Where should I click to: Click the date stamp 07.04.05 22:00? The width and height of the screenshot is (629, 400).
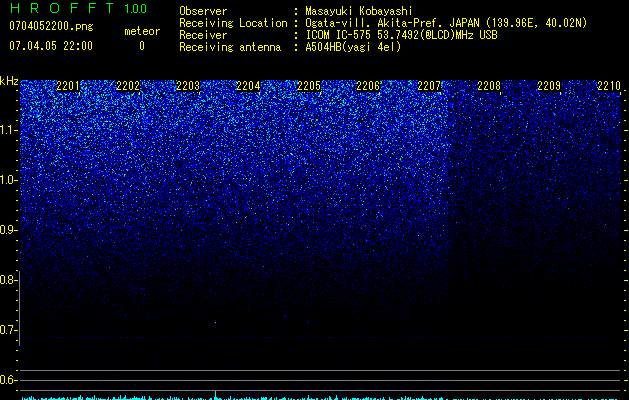51,46
